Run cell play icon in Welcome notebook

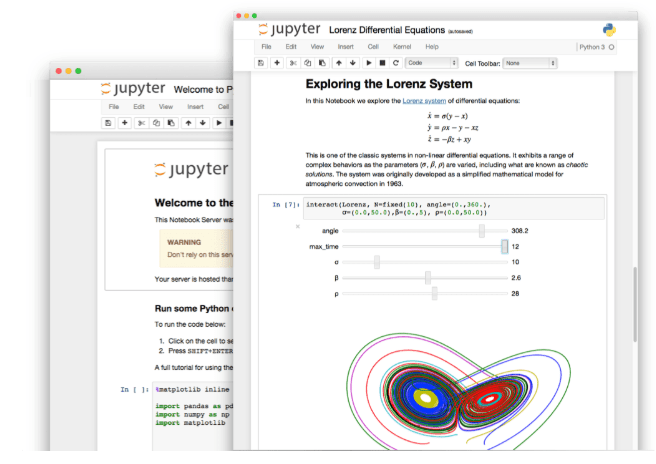click(x=218, y=123)
